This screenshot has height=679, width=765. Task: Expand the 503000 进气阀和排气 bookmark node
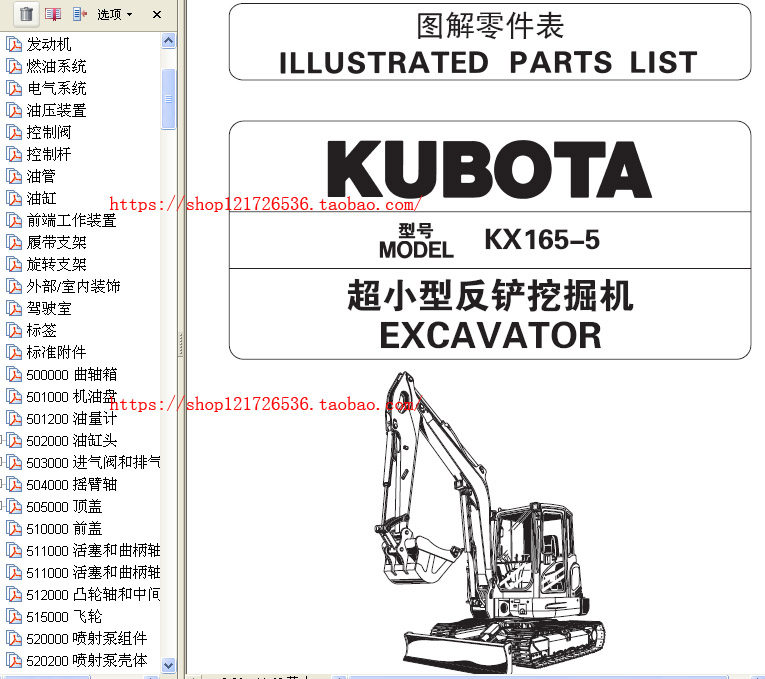2,462
